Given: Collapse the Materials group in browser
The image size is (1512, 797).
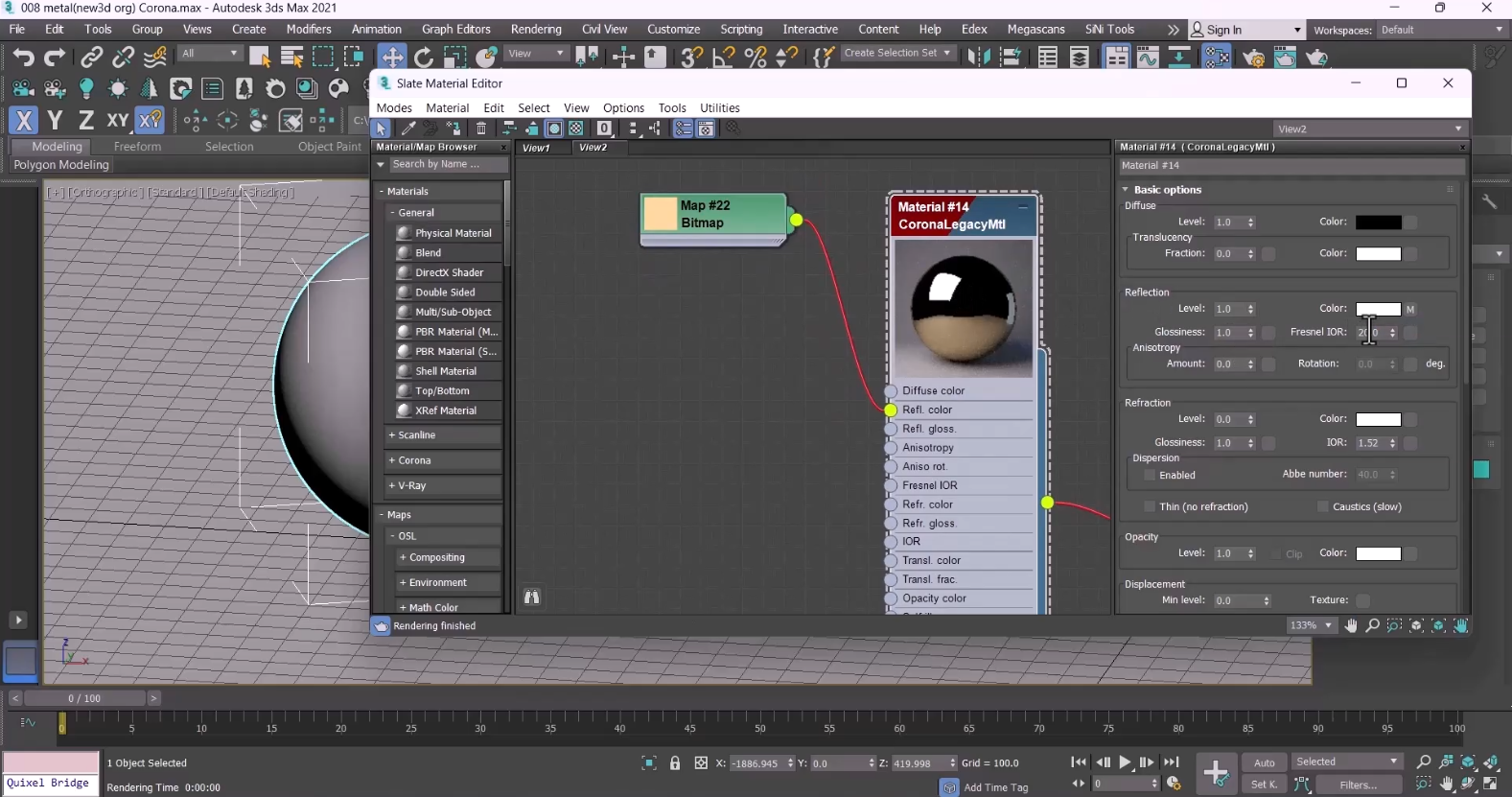Looking at the screenshot, I should [381, 192].
